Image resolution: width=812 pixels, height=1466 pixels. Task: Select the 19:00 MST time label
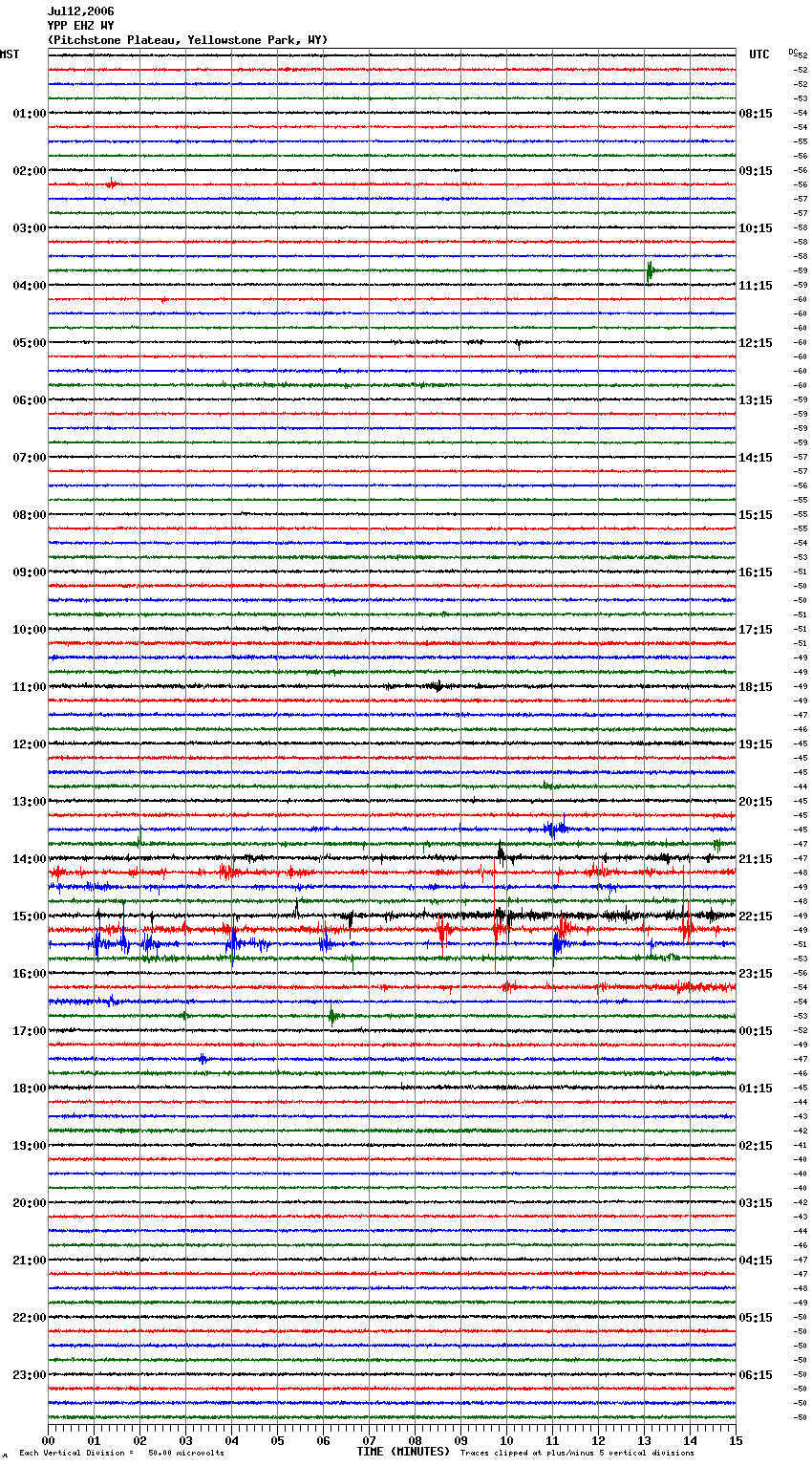(30, 1146)
